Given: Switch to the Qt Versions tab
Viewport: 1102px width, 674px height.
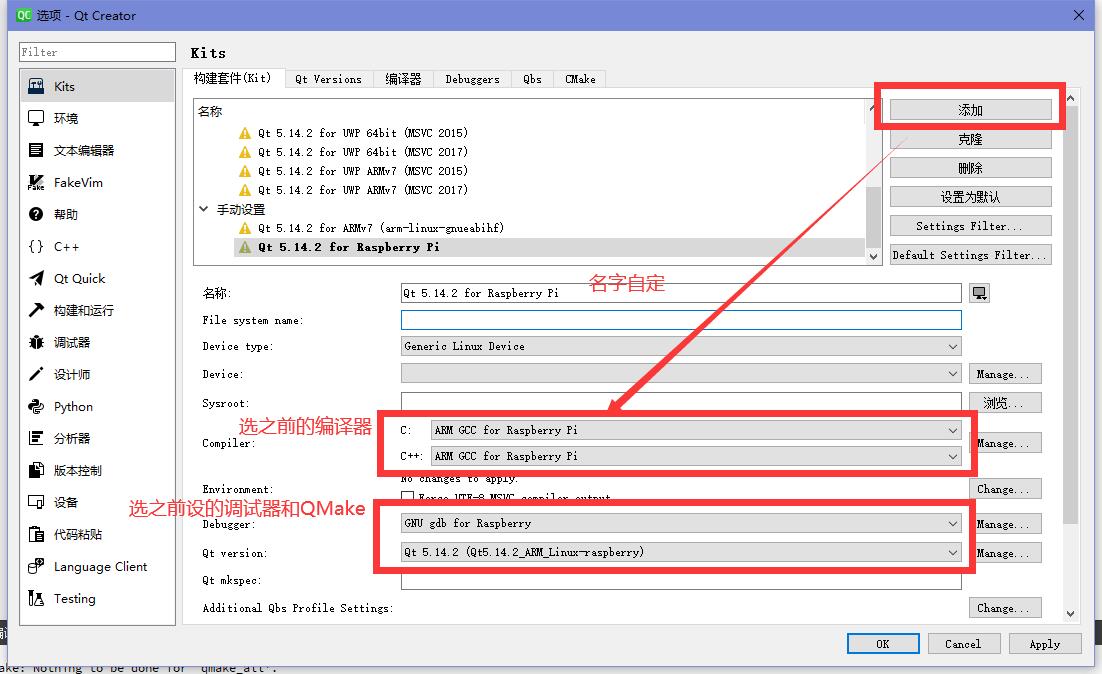Looking at the screenshot, I should click(328, 79).
